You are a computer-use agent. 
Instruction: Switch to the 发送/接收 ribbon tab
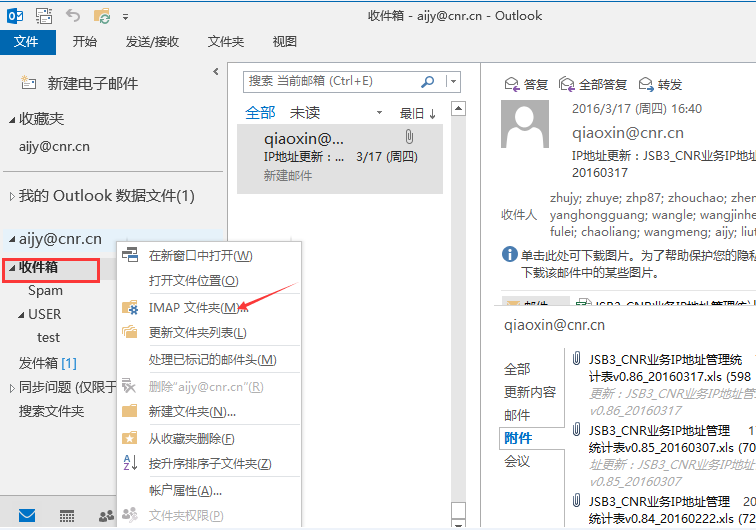pos(152,42)
